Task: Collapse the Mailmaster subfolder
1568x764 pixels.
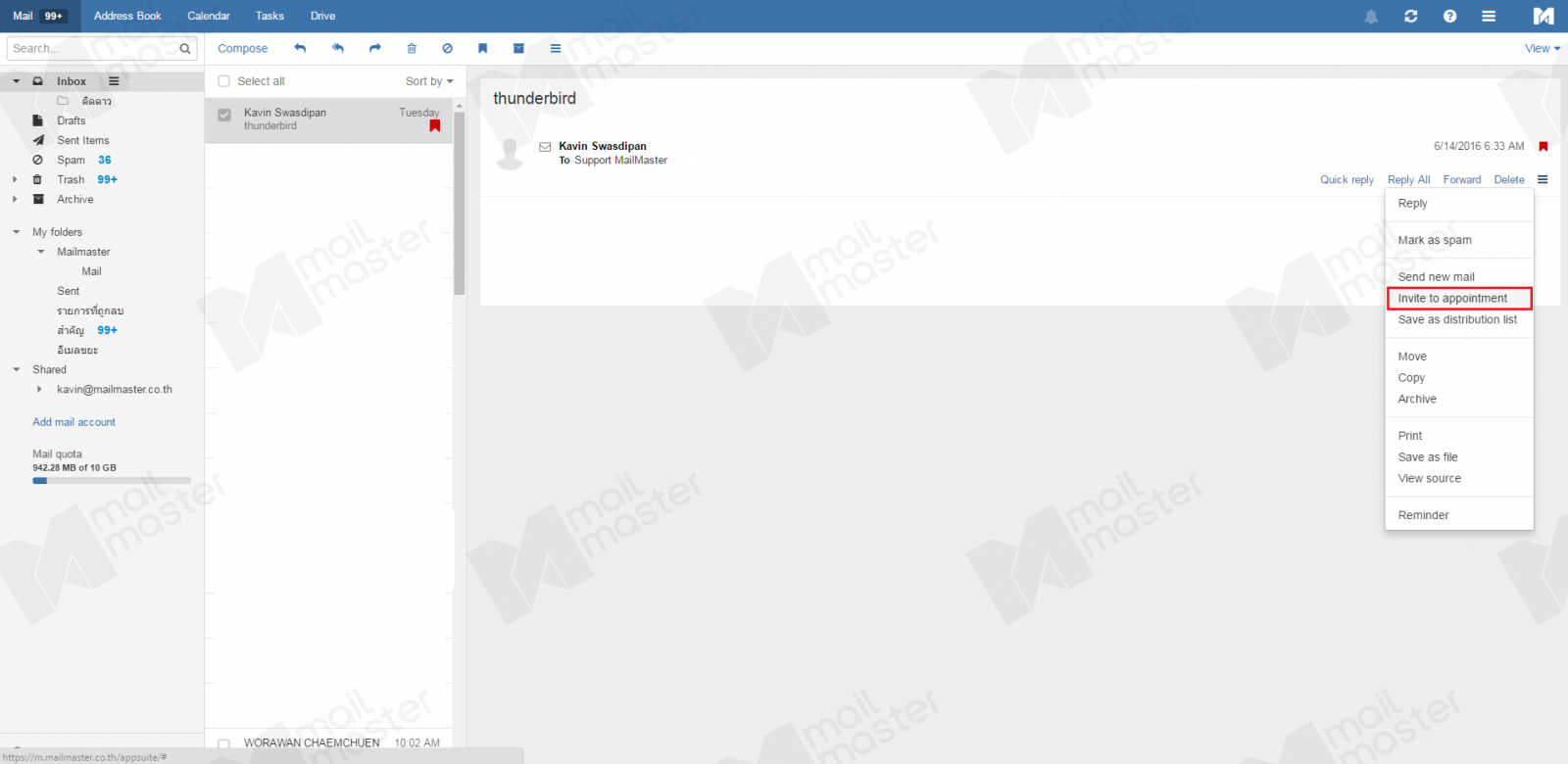Action: pos(40,252)
